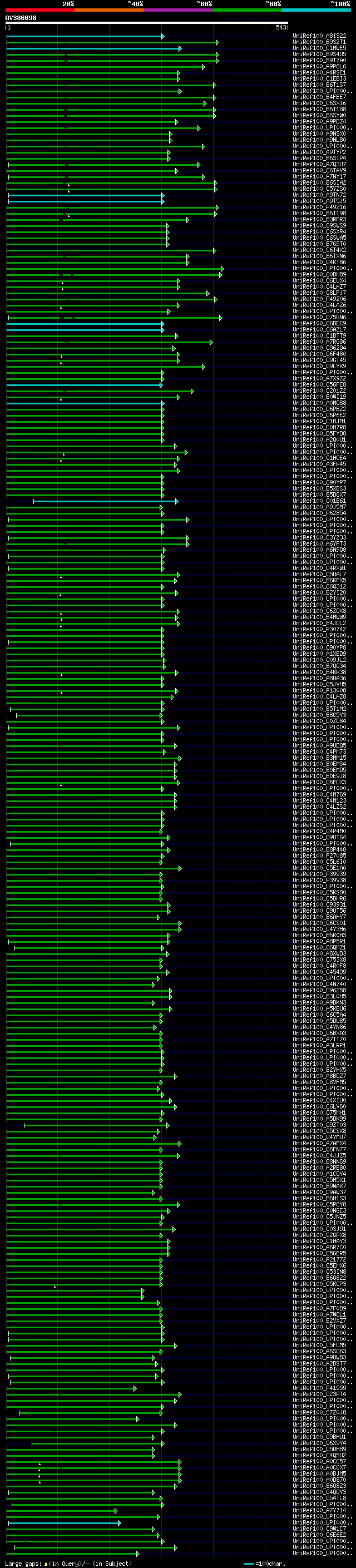Click hit label UniRef100_A7AMS4

point(319,1143)
